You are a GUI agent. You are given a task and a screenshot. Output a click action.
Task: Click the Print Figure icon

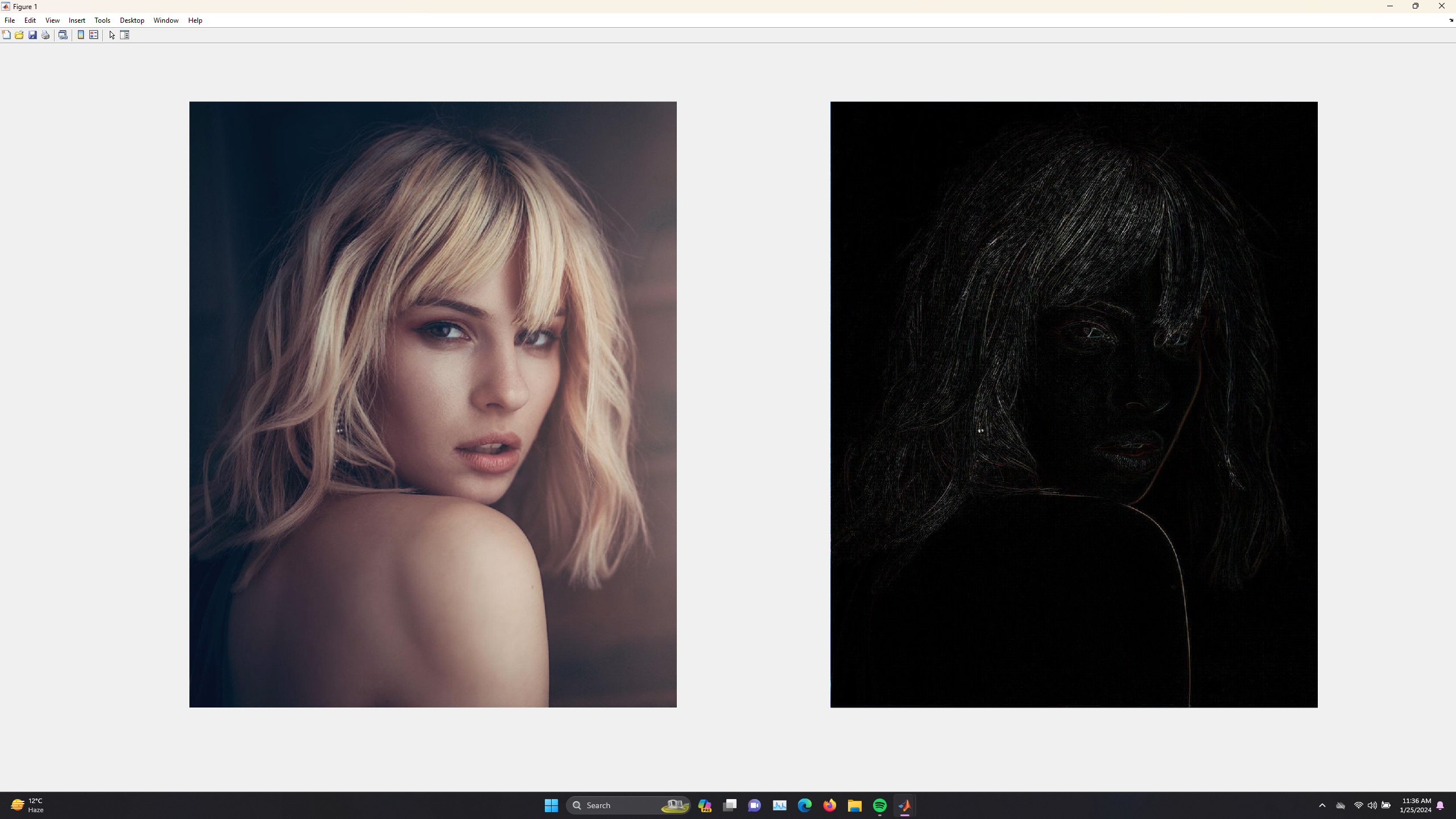coord(45,35)
